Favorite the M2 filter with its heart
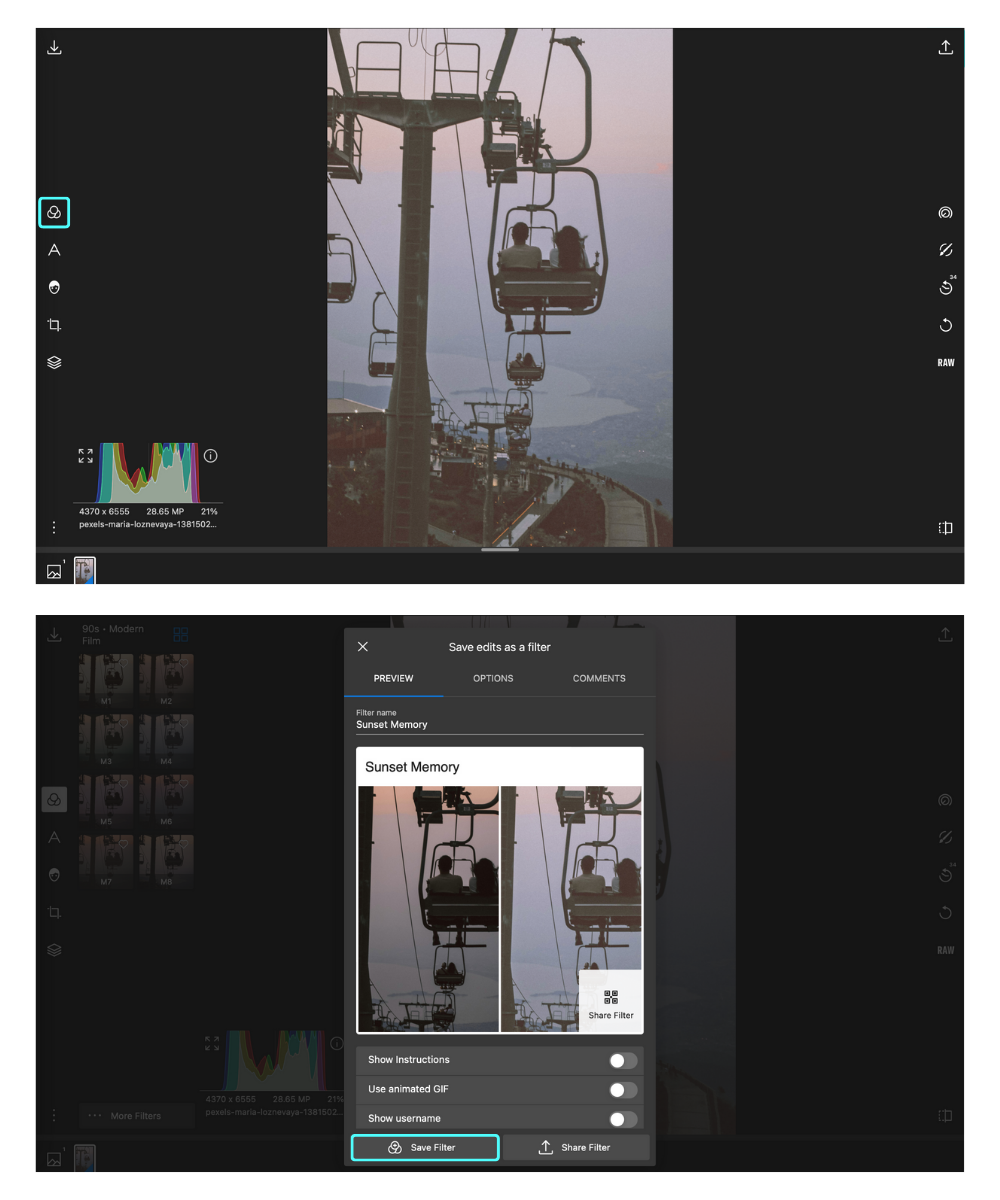This screenshot has width=1000, height=1200. (184, 664)
